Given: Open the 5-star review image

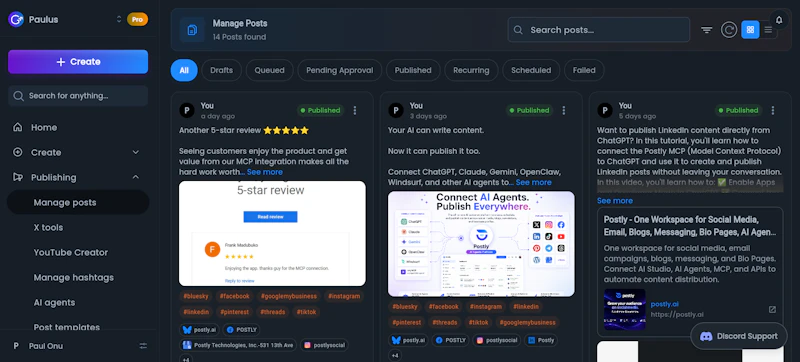Looking at the screenshot, I should 272,234.
